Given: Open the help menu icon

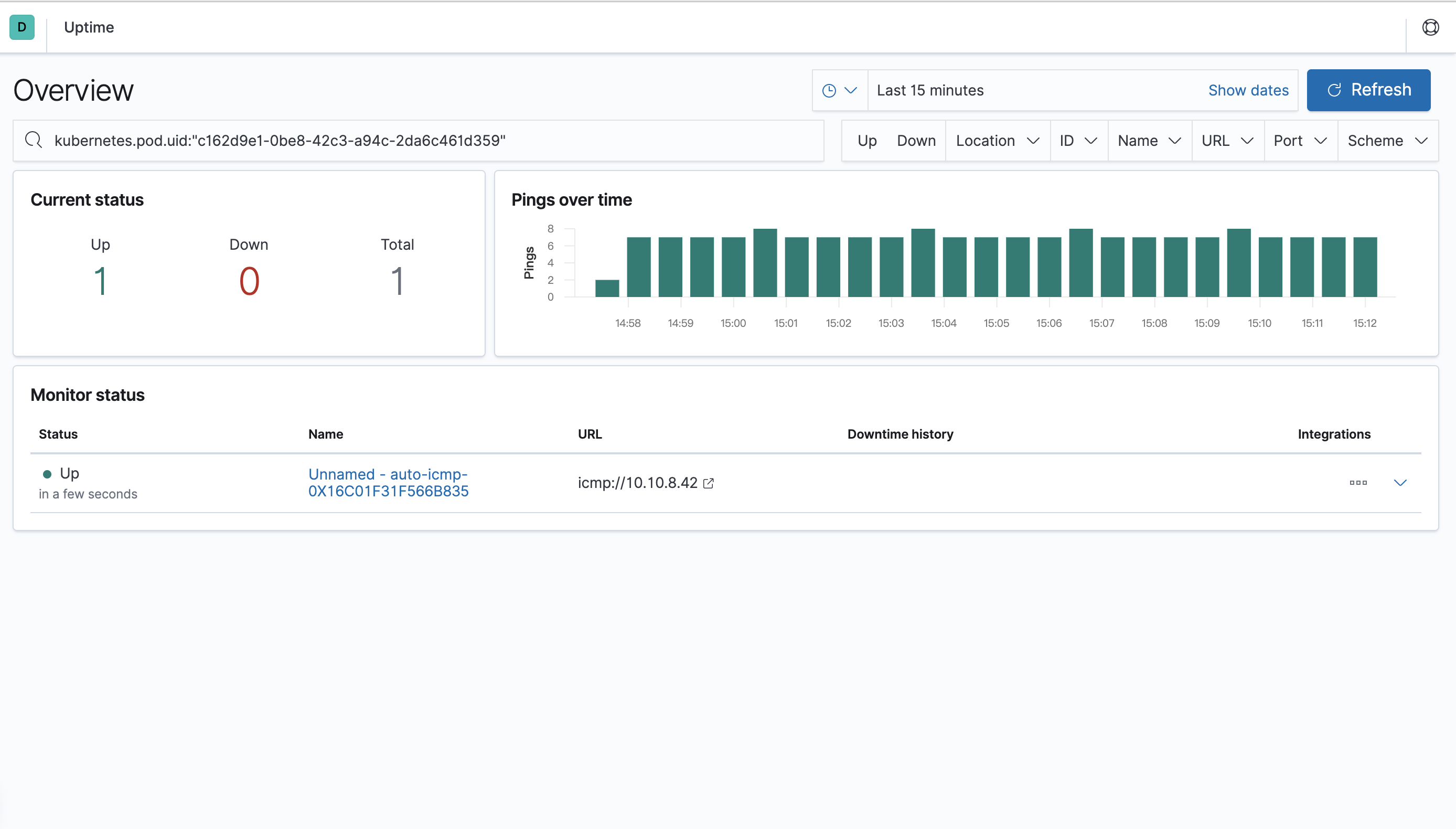Looking at the screenshot, I should (x=1430, y=27).
